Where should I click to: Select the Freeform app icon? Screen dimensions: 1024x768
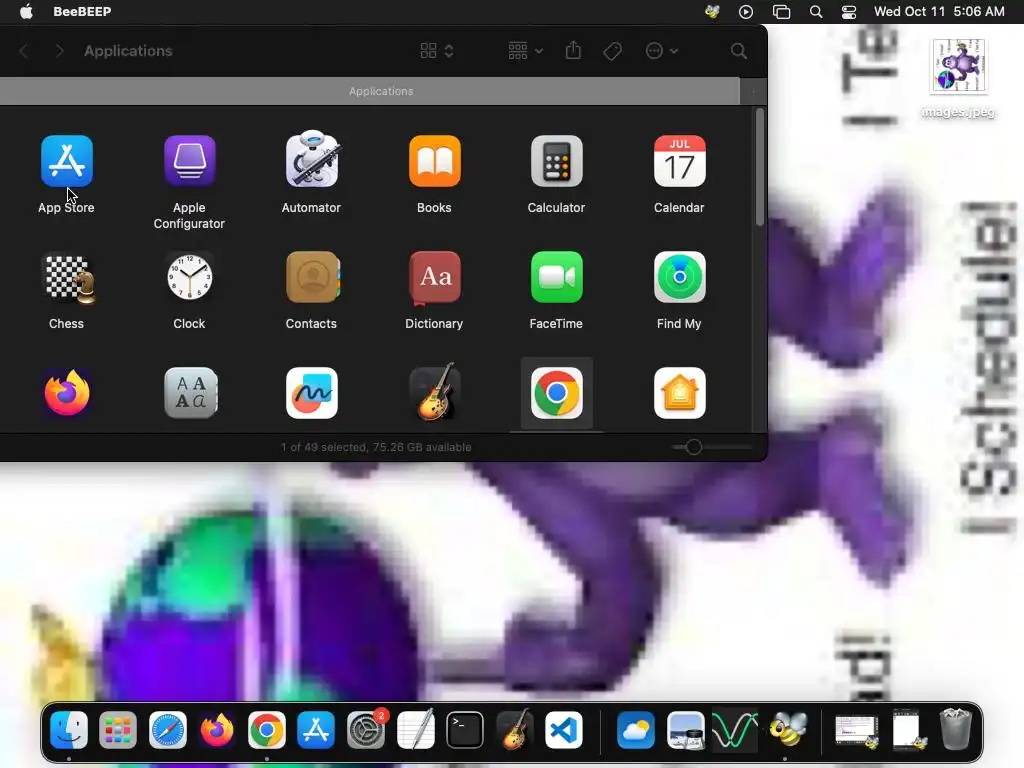click(312, 392)
